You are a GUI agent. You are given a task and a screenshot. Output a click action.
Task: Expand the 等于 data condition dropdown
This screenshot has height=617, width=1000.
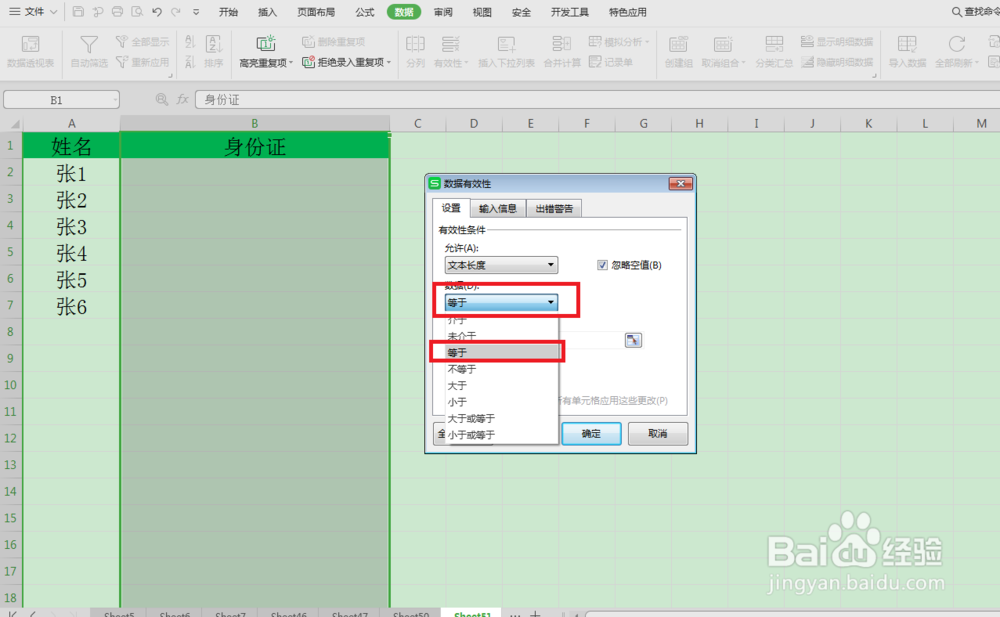click(551, 301)
